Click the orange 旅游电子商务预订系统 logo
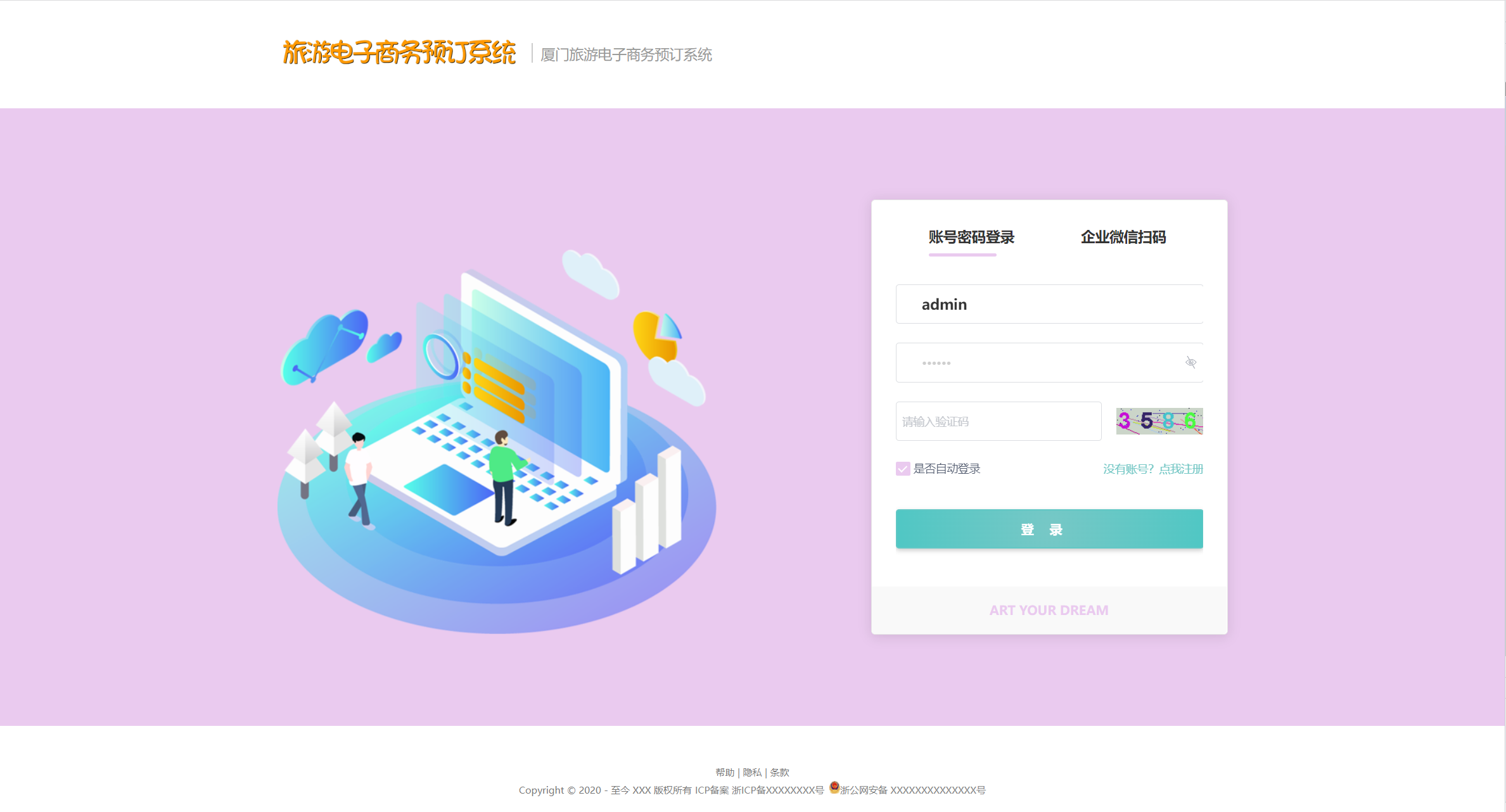Image resolution: width=1506 pixels, height=812 pixels. [399, 53]
